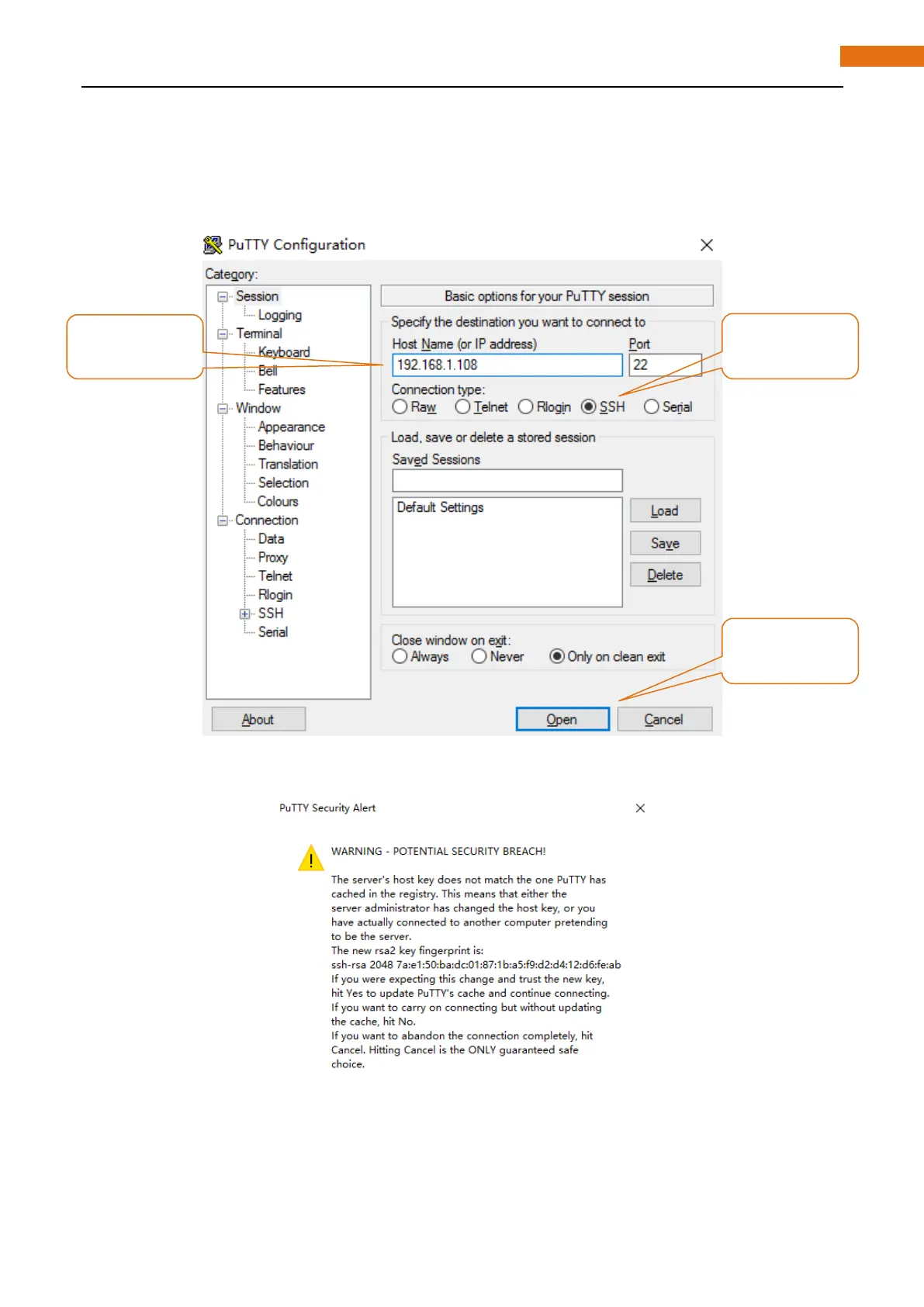Open the Serial category under Connection
The width and height of the screenshot is (924, 1307).
tap(273, 631)
